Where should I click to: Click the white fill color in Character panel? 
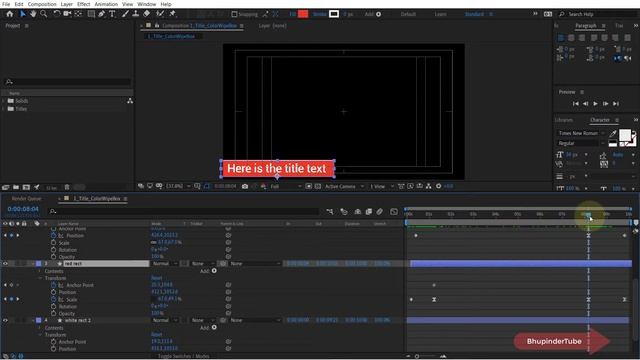(x=625, y=135)
